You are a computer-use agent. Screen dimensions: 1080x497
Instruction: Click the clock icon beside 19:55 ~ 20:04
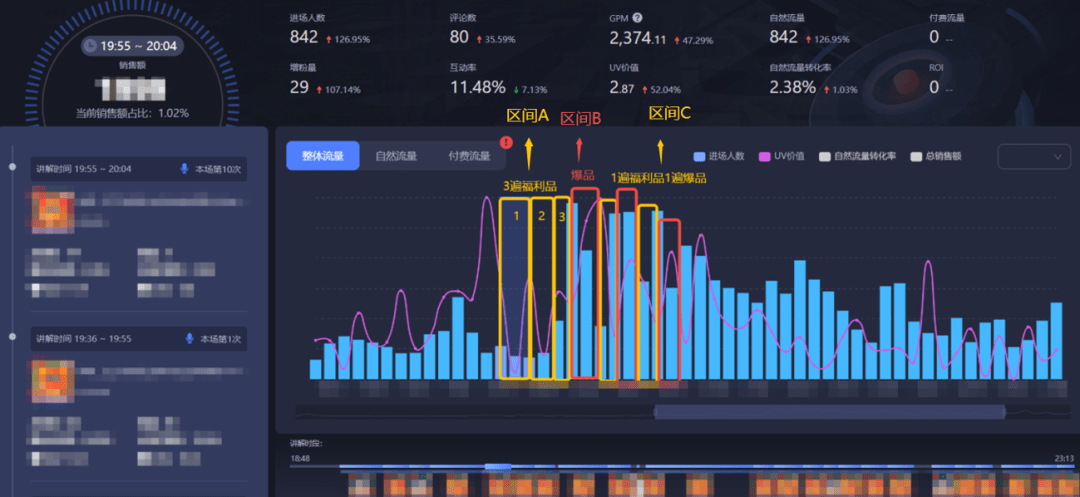90,46
